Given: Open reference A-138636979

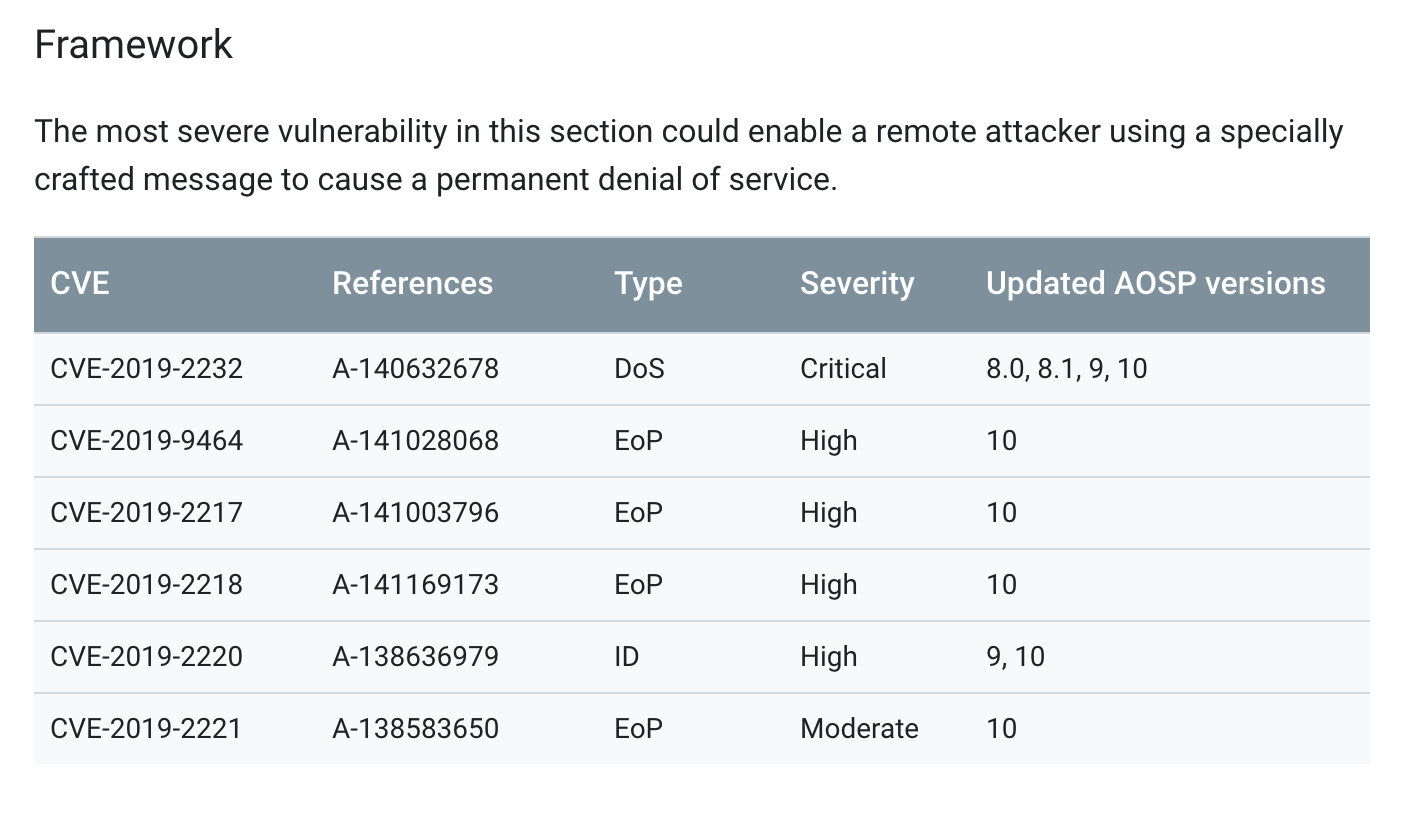Looking at the screenshot, I should [x=415, y=657].
